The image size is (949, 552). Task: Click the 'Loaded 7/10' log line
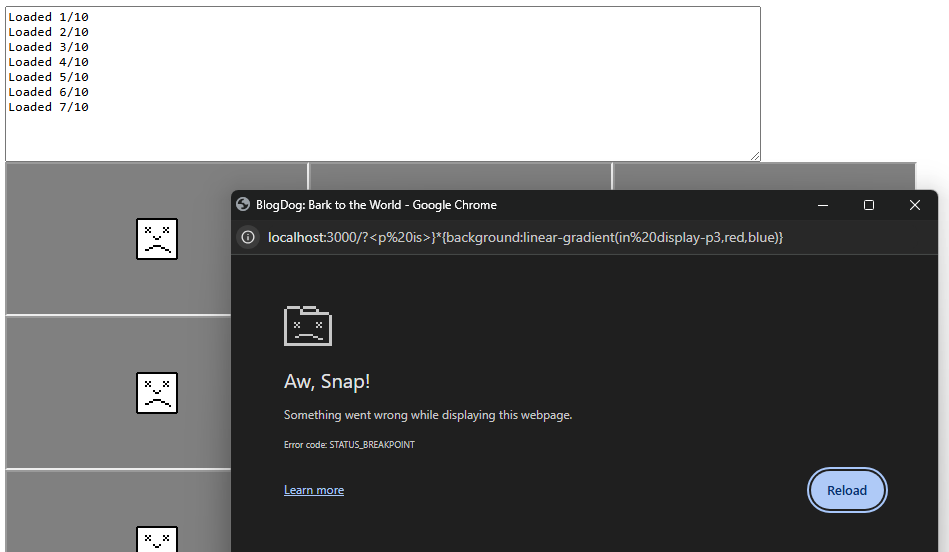click(48, 107)
